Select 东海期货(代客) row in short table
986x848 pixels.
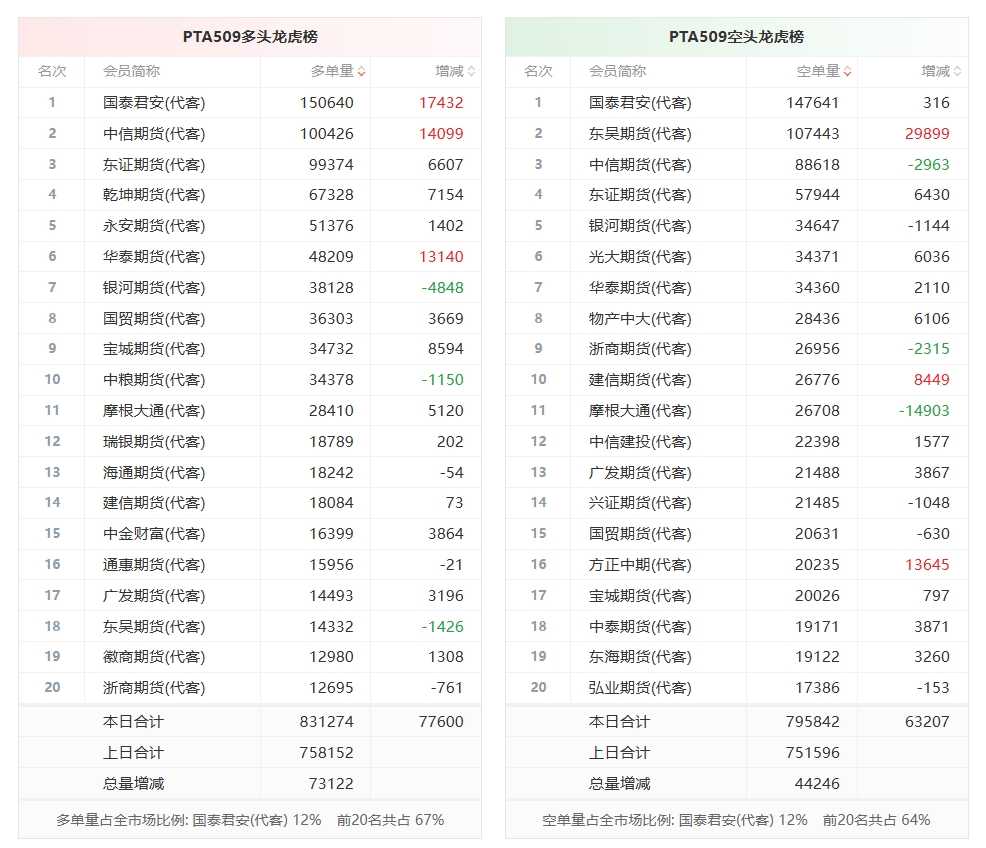[736, 657]
